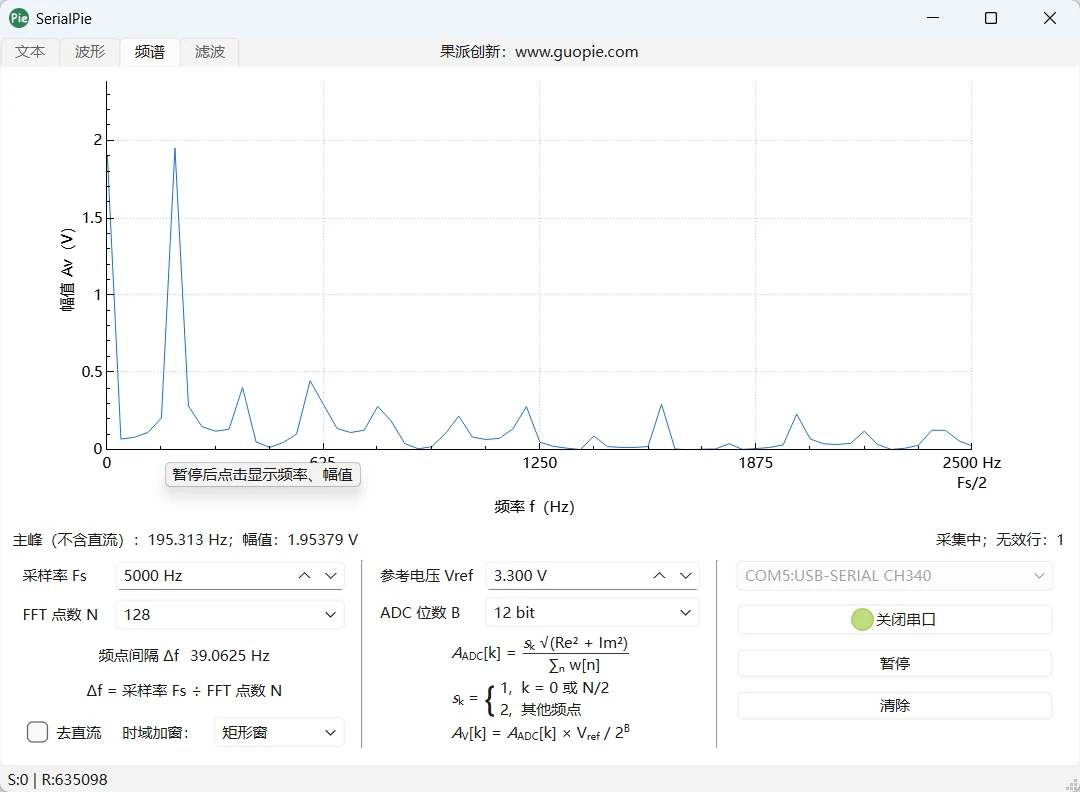Maximize the SerialPie window
Screen dimensions: 1080x792
point(990,18)
